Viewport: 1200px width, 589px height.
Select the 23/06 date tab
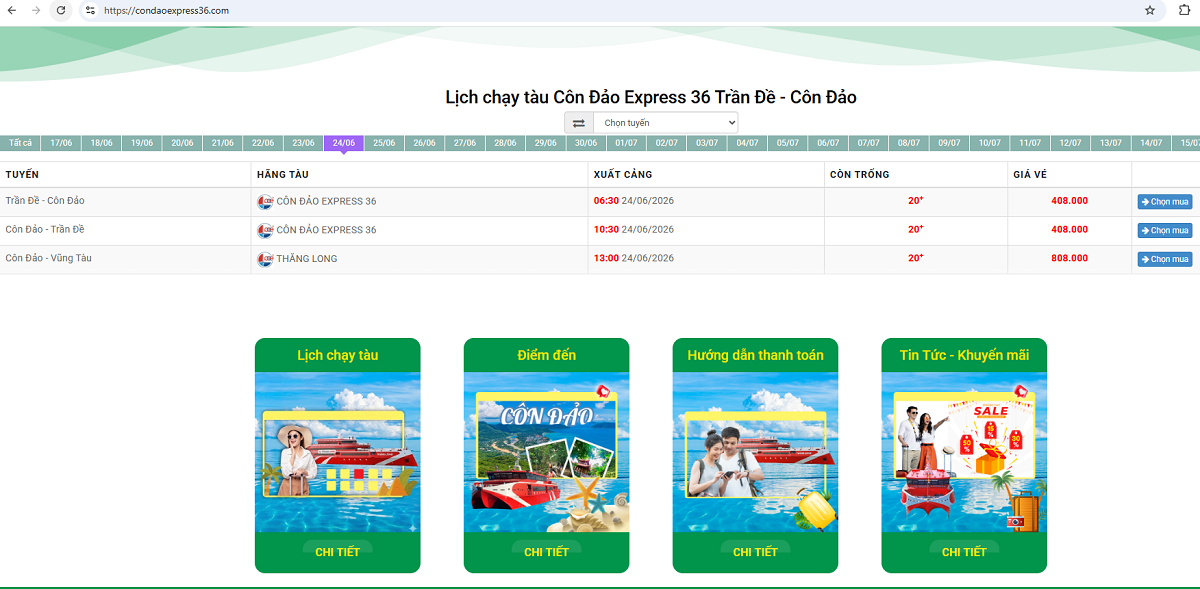click(x=303, y=143)
